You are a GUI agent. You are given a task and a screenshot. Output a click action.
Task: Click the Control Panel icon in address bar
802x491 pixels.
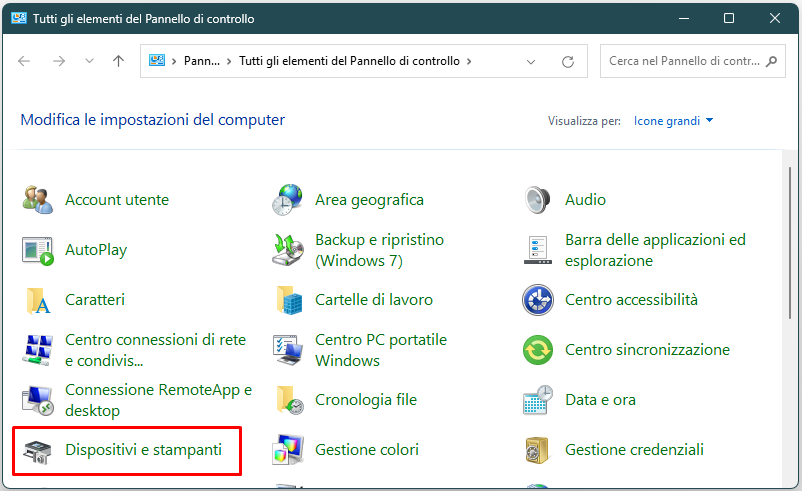157,60
